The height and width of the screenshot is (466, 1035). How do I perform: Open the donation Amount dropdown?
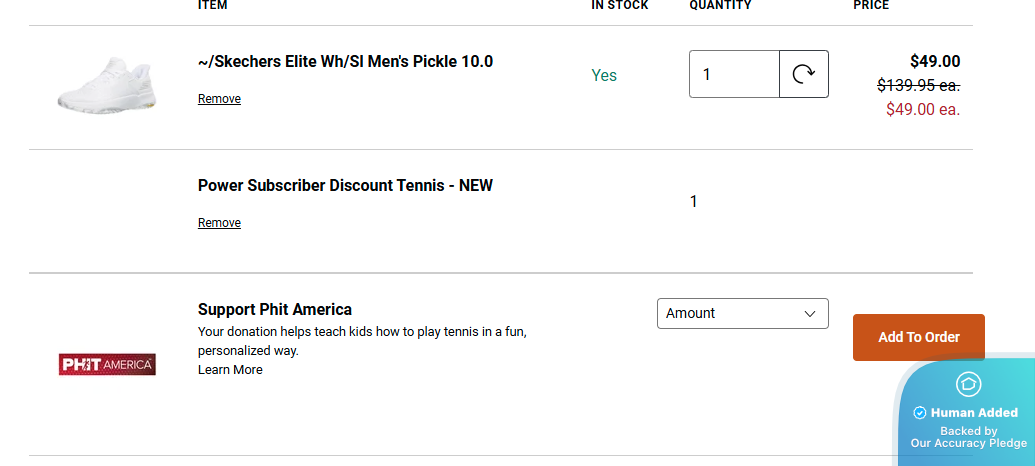742,313
